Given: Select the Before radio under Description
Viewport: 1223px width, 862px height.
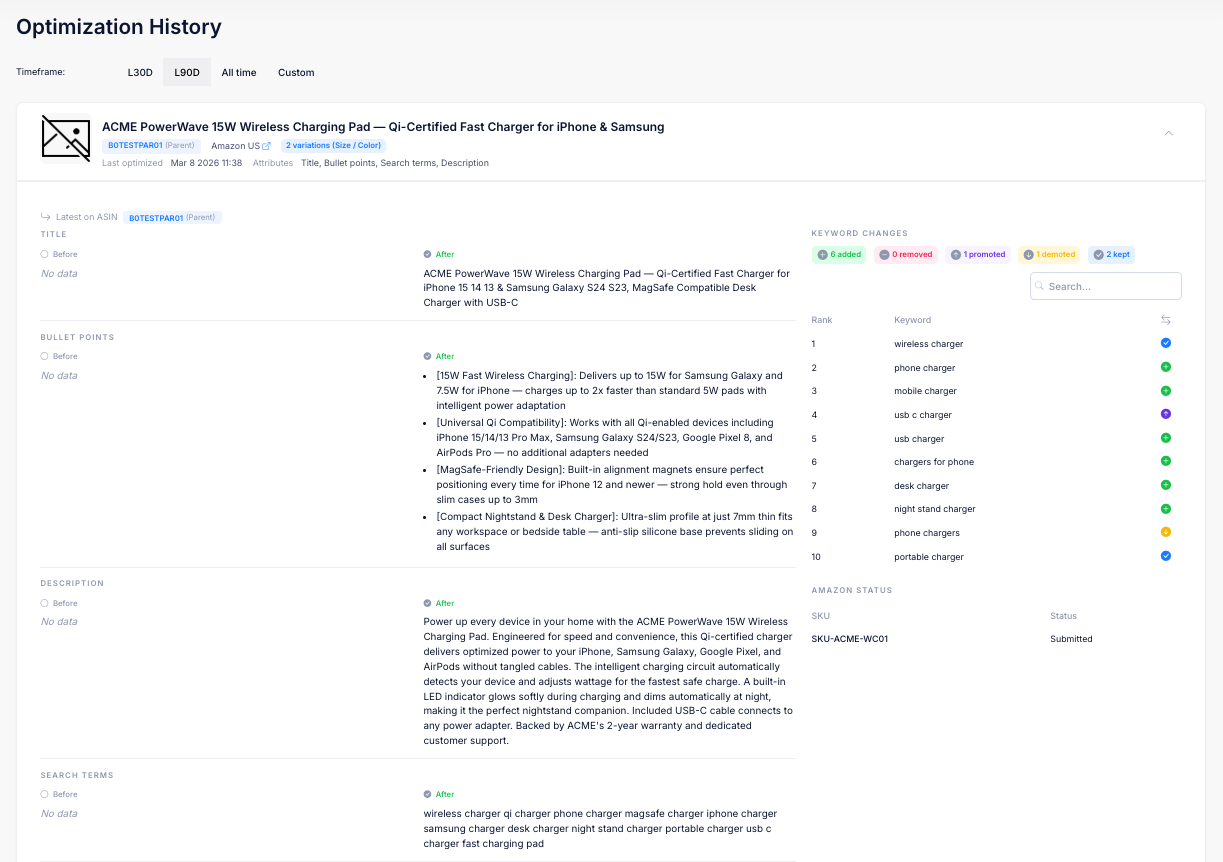Looking at the screenshot, I should (x=42, y=603).
